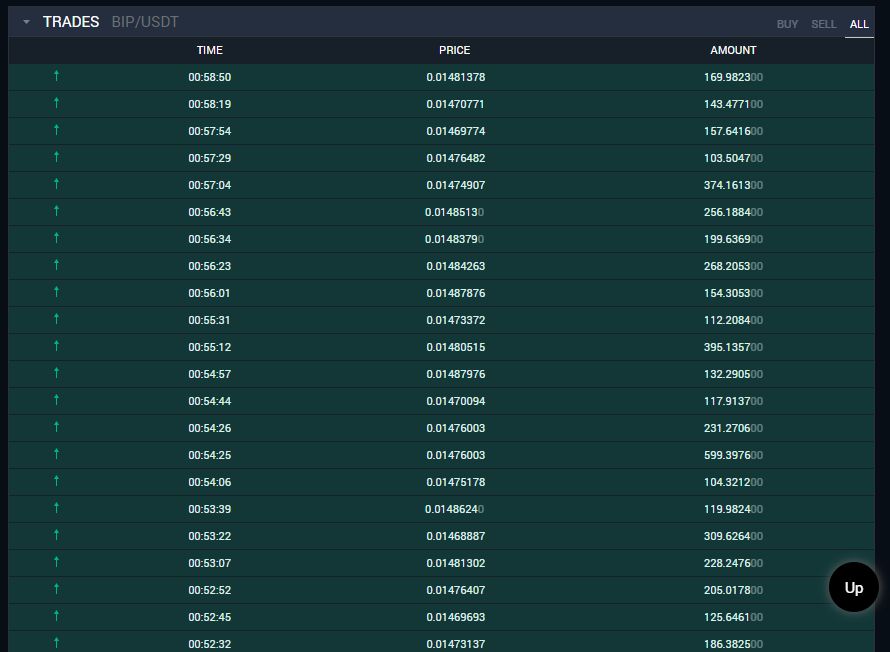890x652 pixels.
Task: Select the price 0.01486240
Action: pos(455,510)
